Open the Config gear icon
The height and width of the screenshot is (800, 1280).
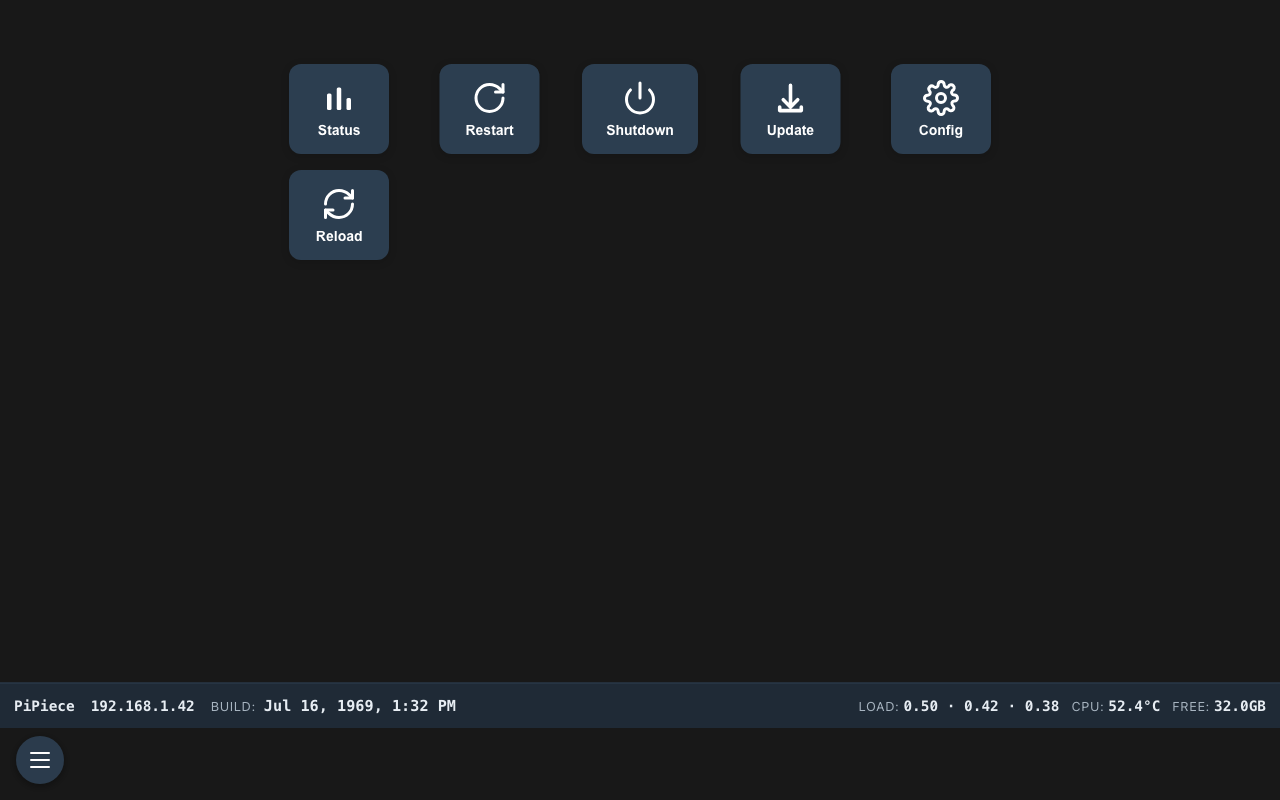pos(940,98)
